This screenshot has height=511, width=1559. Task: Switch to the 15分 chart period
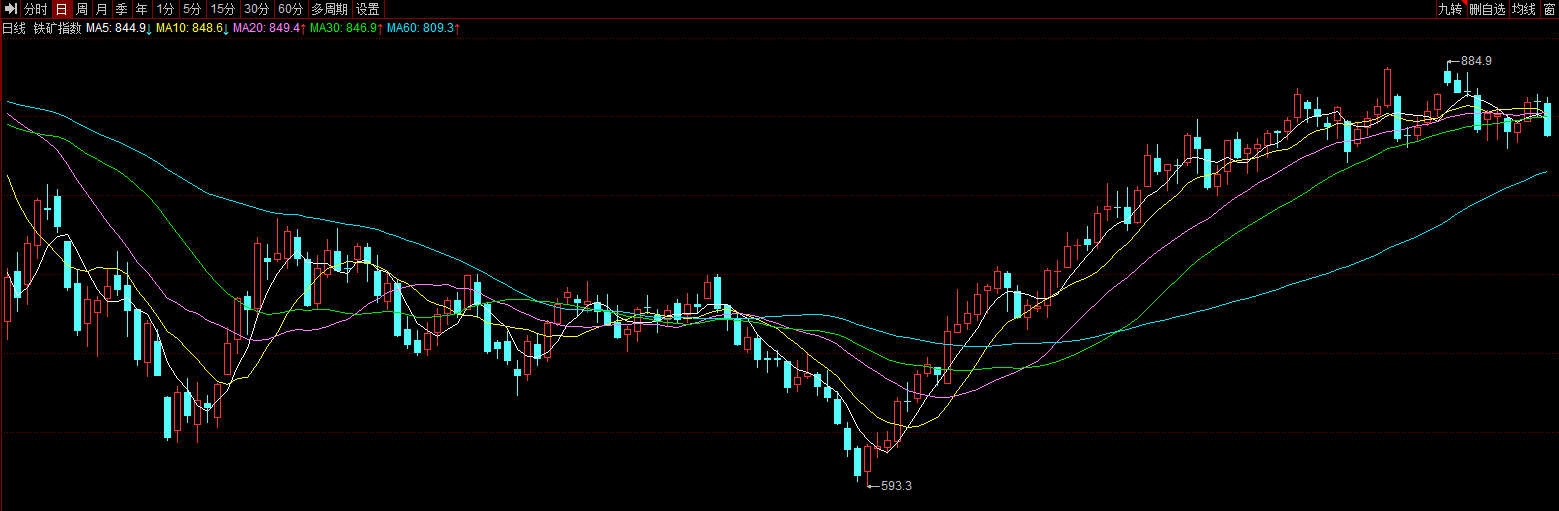(223, 9)
